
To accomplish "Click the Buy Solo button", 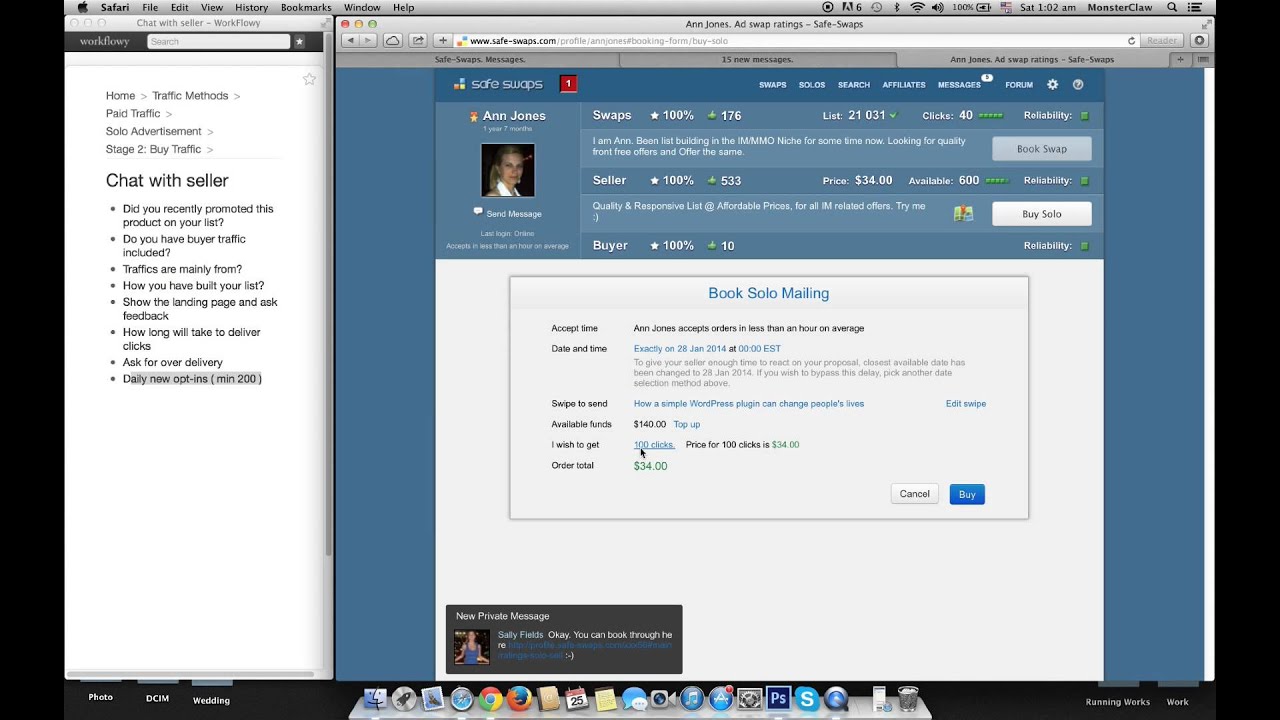I will pos(1042,214).
